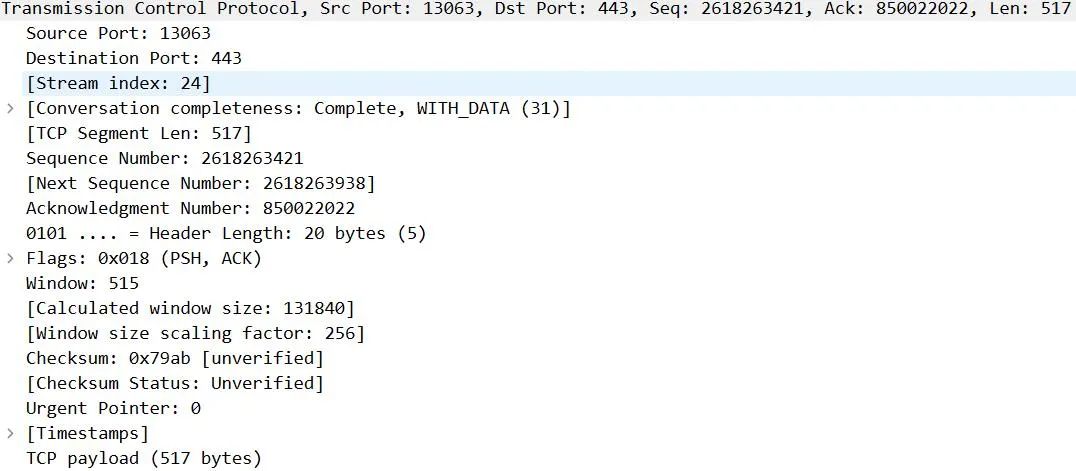
Task: Select the Source Port: 13063 field
Action: (x=118, y=33)
